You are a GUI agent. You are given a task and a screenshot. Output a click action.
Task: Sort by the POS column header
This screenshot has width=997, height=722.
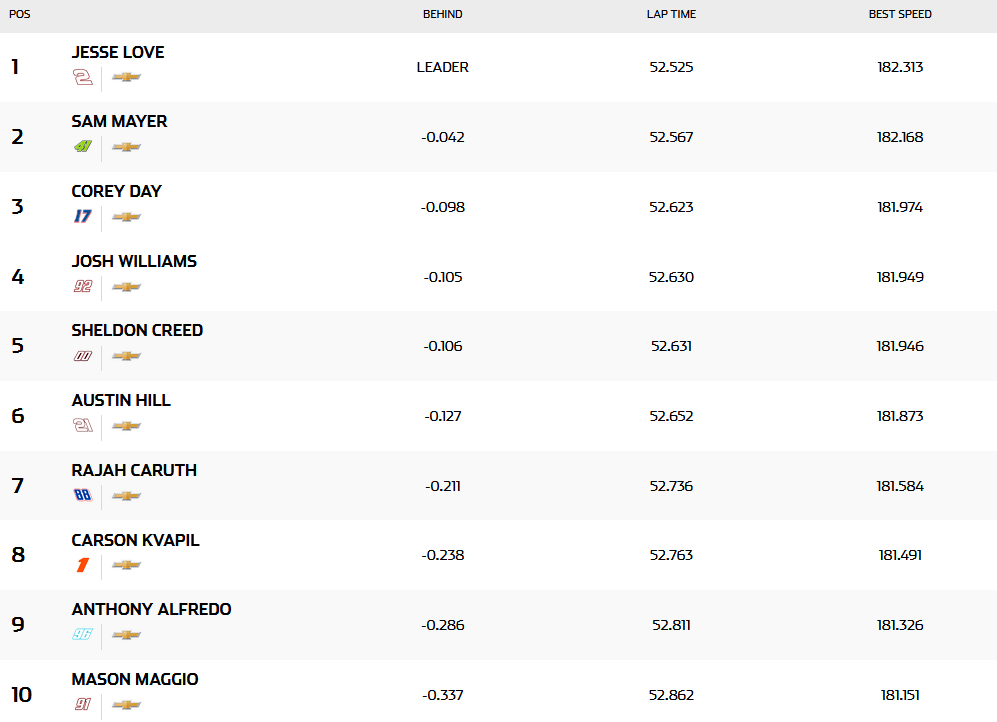coord(19,15)
